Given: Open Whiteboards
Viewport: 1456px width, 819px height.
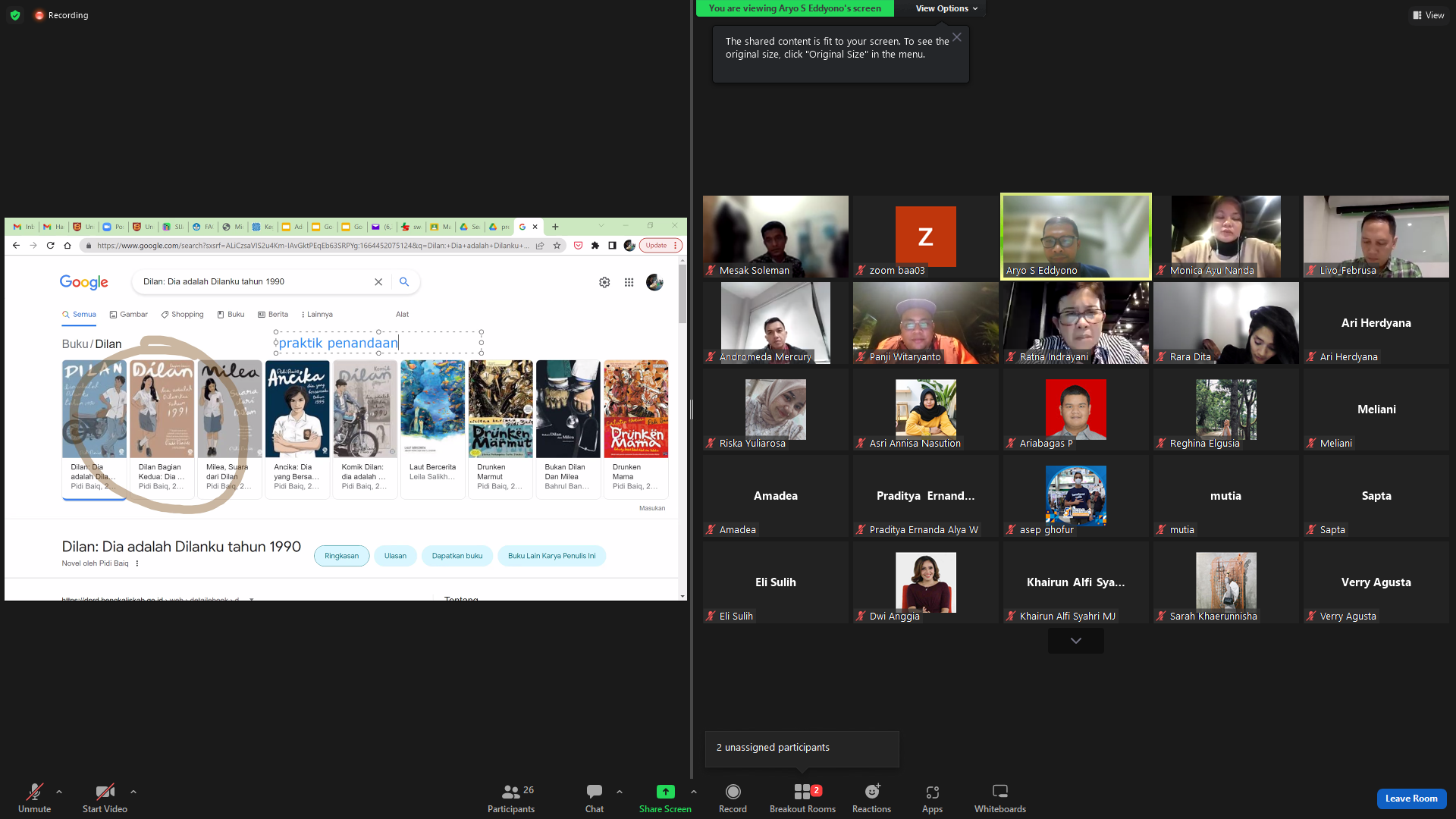Looking at the screenshot, I should [1000, 799].
